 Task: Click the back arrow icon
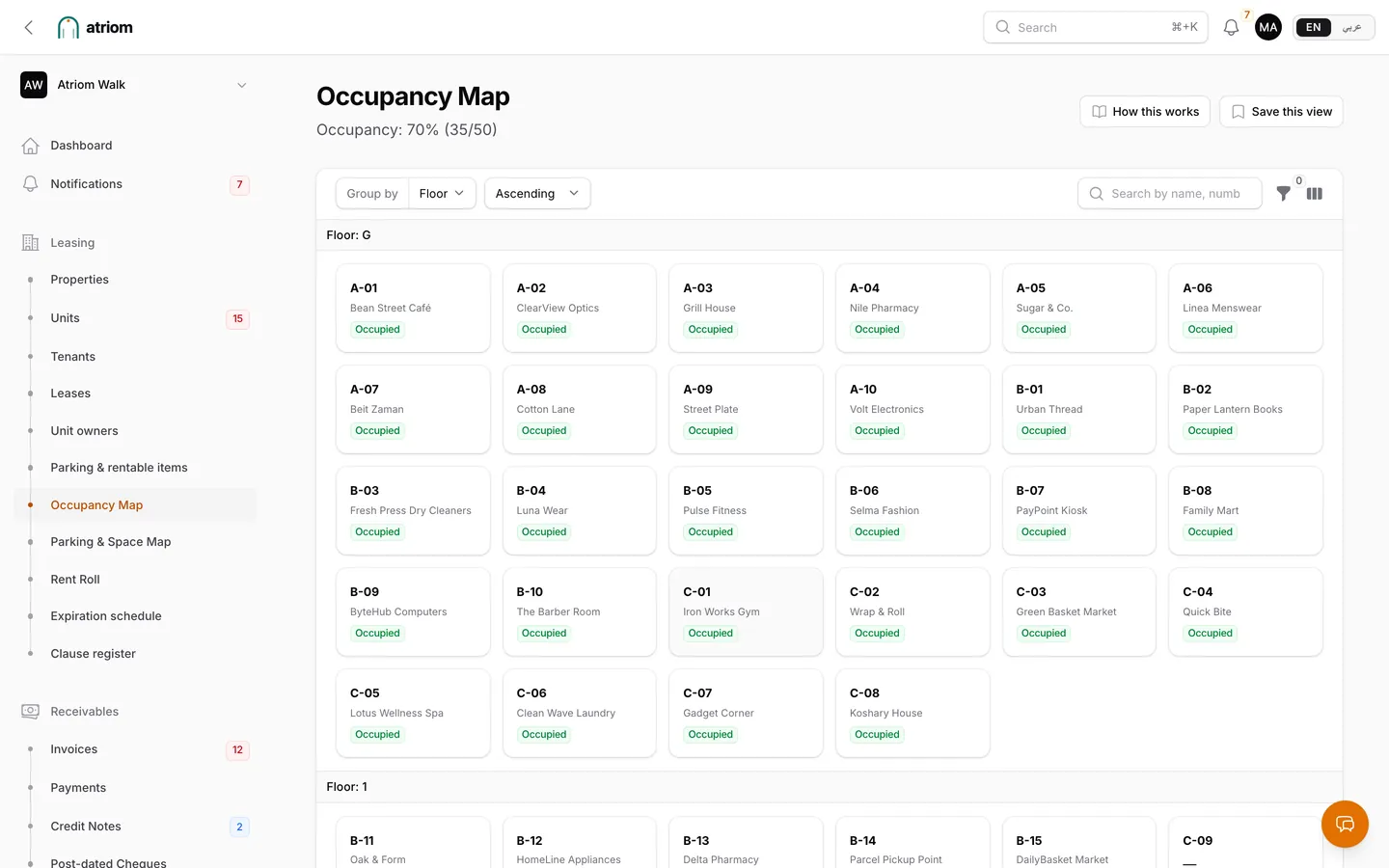click(29, 27)
